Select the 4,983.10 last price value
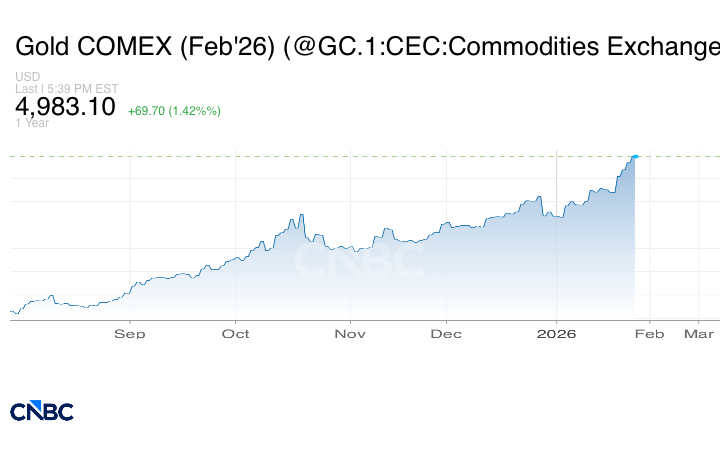Image resolution: width=720 pixels, height=450 pixels. pyautogui.click(x=65, y=107)
